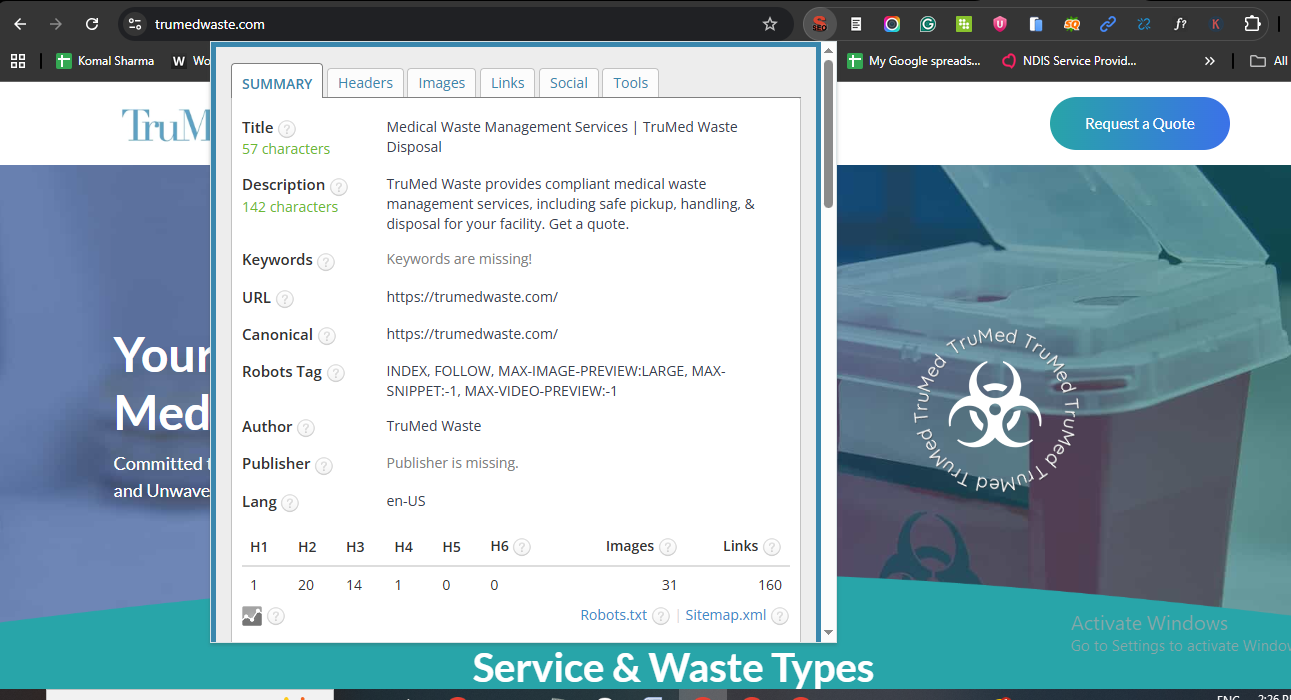Screen dimensions: 1291x700
Task: Click the Request a Quote button
Action: coord(1139,124)
